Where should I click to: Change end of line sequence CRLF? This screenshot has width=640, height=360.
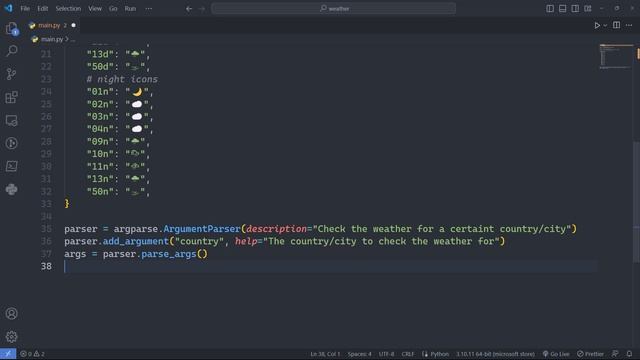pos(407,354)
